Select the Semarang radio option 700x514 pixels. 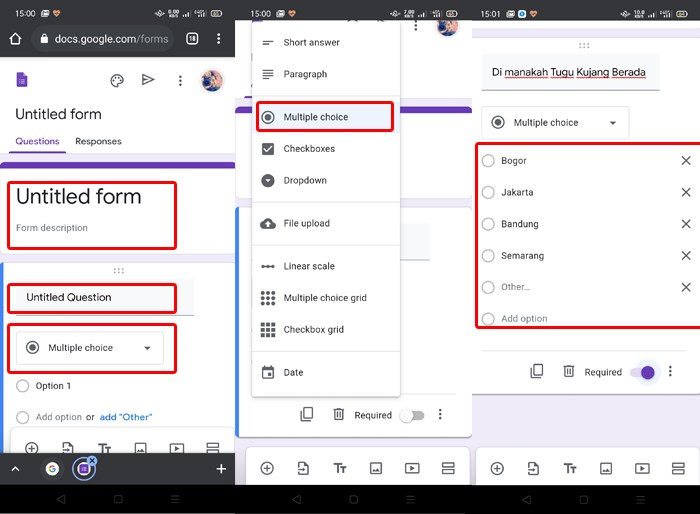(488, 255)
